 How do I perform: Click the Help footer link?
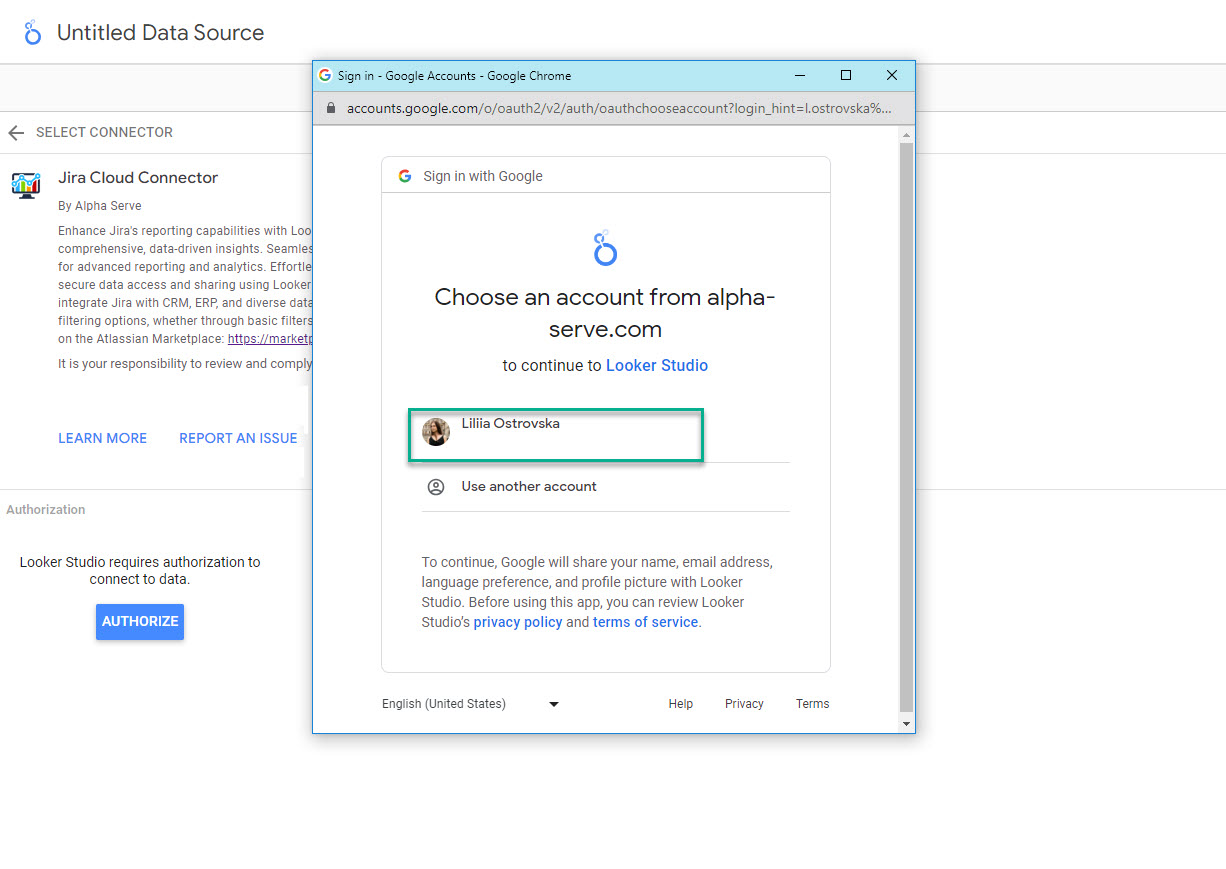click(680, 704)
